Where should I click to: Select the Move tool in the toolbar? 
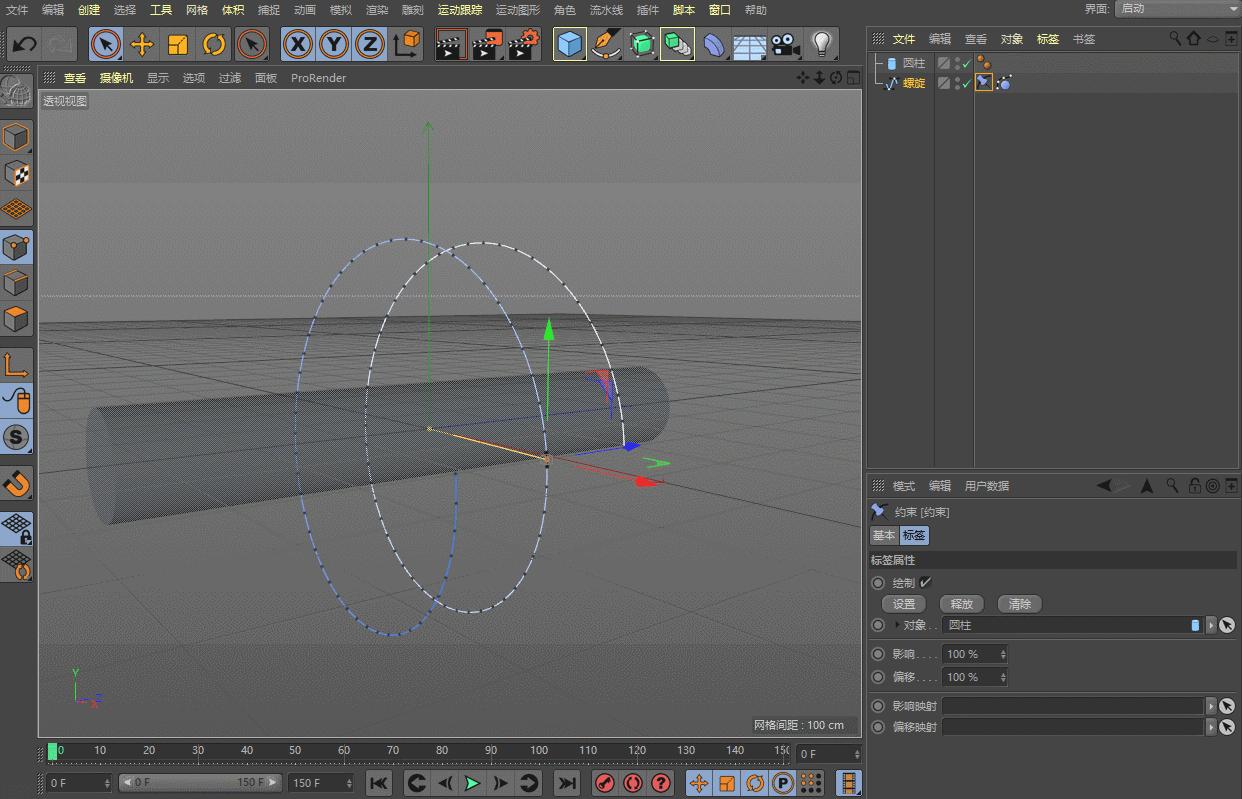point(143,44)
